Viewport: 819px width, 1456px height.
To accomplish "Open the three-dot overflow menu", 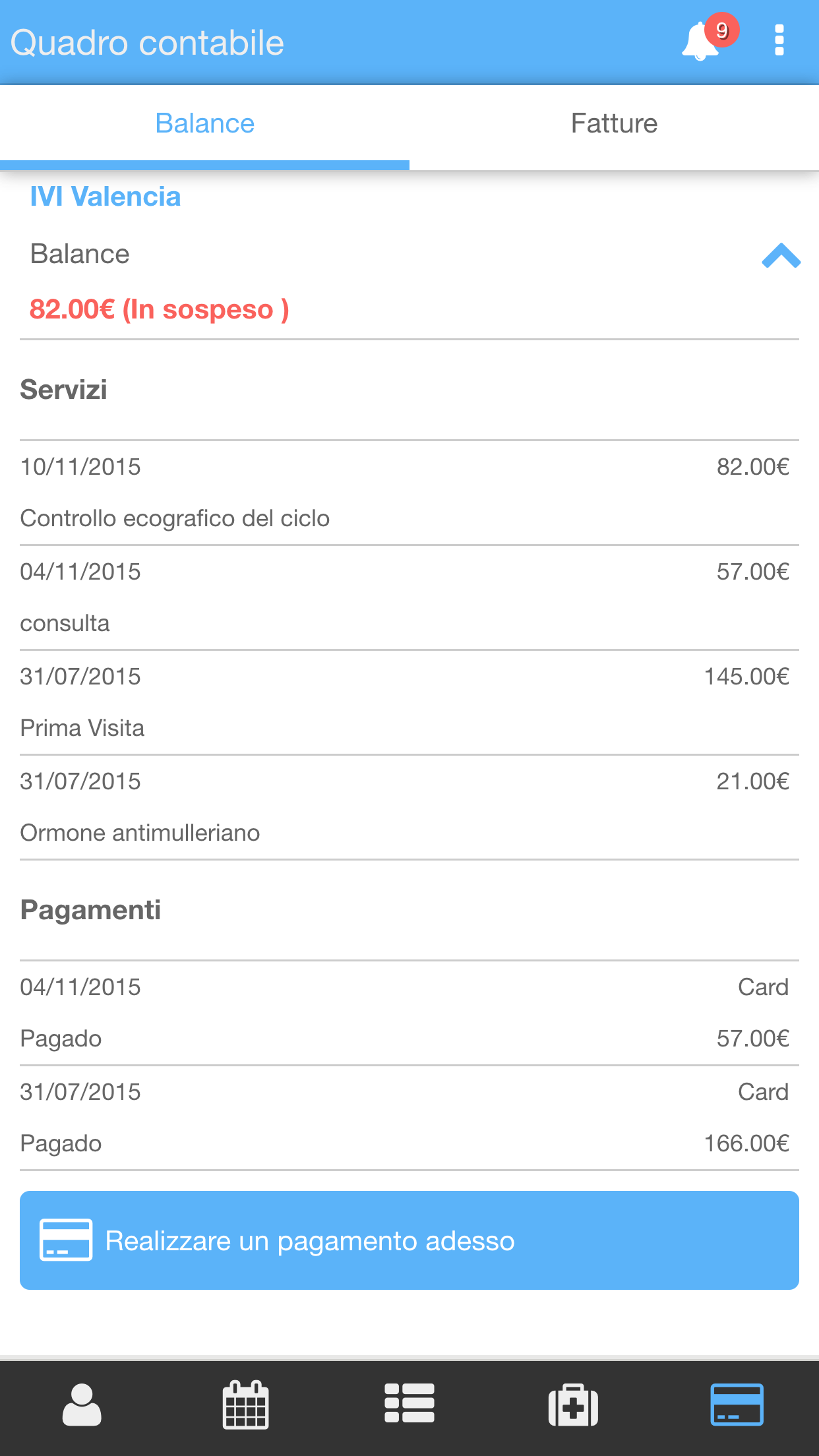I will (x=779, y=41).
